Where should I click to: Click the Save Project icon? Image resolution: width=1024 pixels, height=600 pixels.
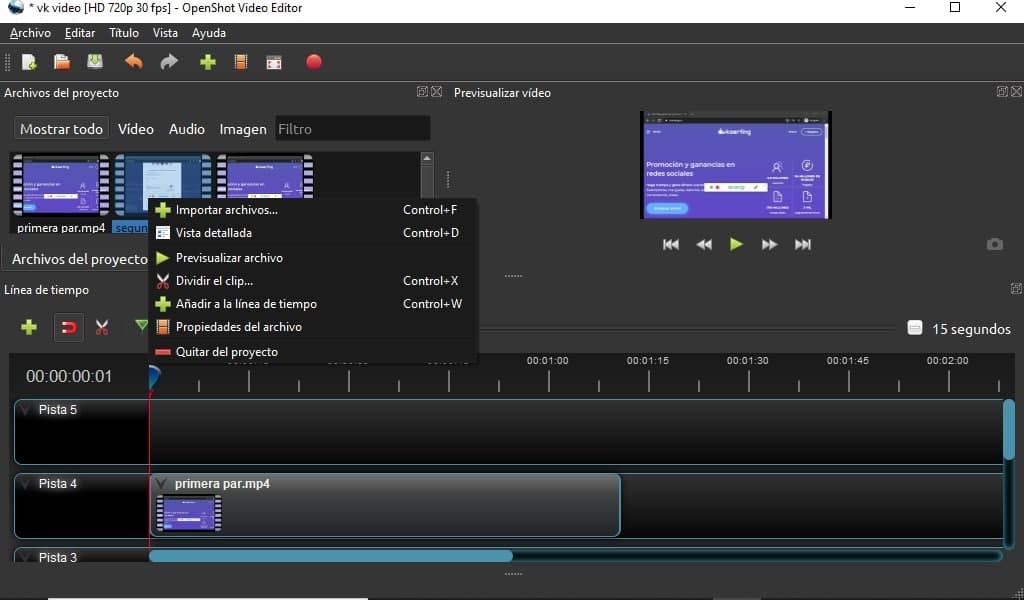(x=95, y=62)
